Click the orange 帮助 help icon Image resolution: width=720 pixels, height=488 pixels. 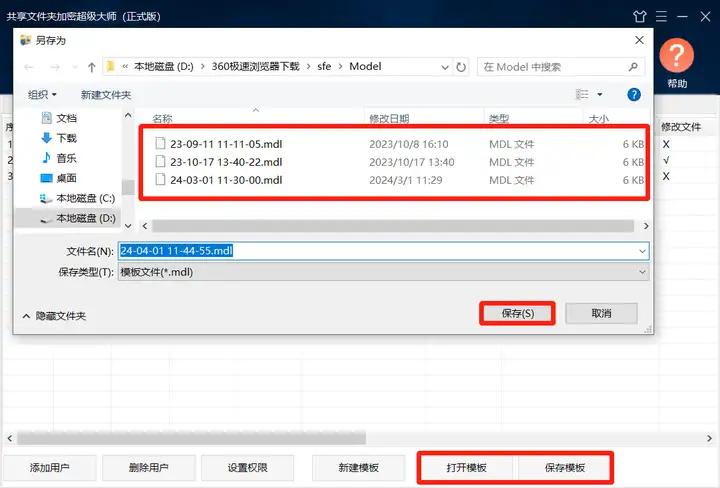coord(677,57)
